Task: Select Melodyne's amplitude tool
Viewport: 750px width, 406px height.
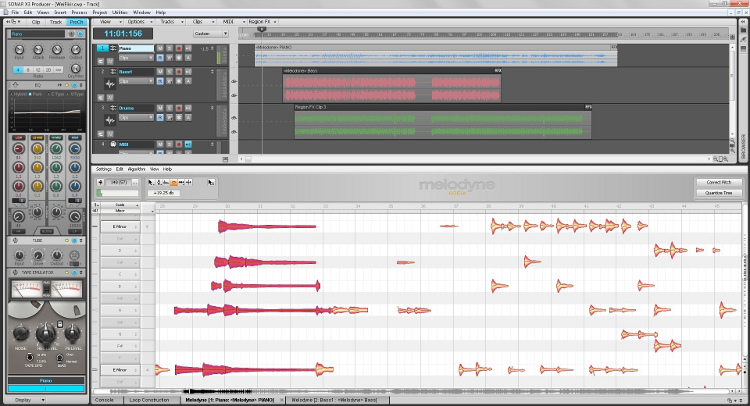Action: pyautogui.click(x=174, y=183)
